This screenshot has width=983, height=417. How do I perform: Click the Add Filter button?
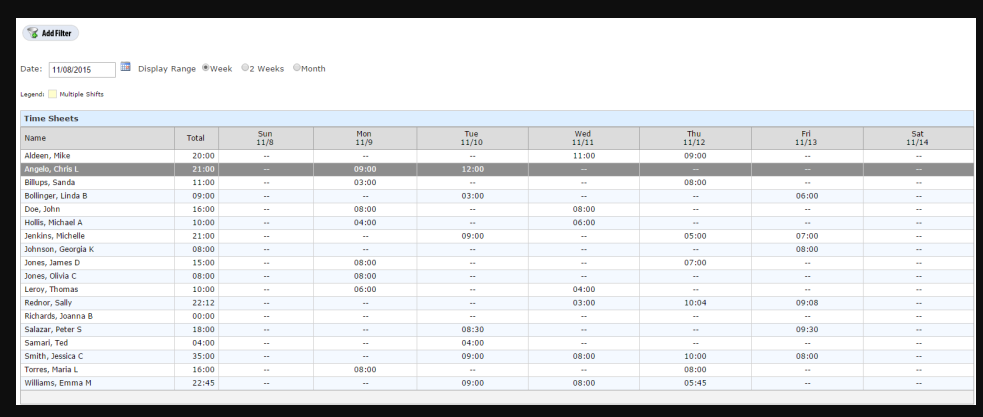point(50,33)
